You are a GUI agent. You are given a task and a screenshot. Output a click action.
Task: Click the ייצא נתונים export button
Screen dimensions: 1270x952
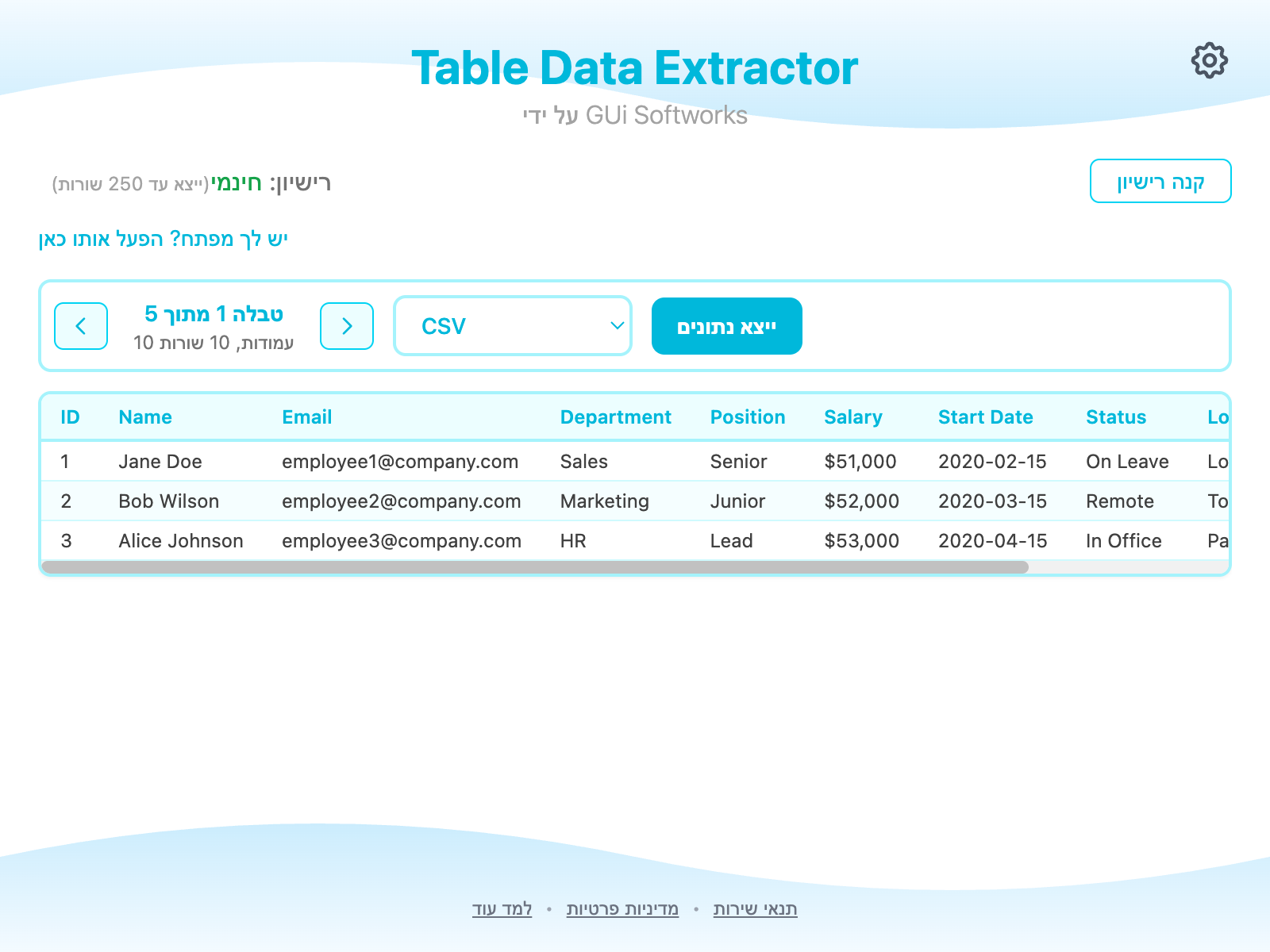(726, 326)
